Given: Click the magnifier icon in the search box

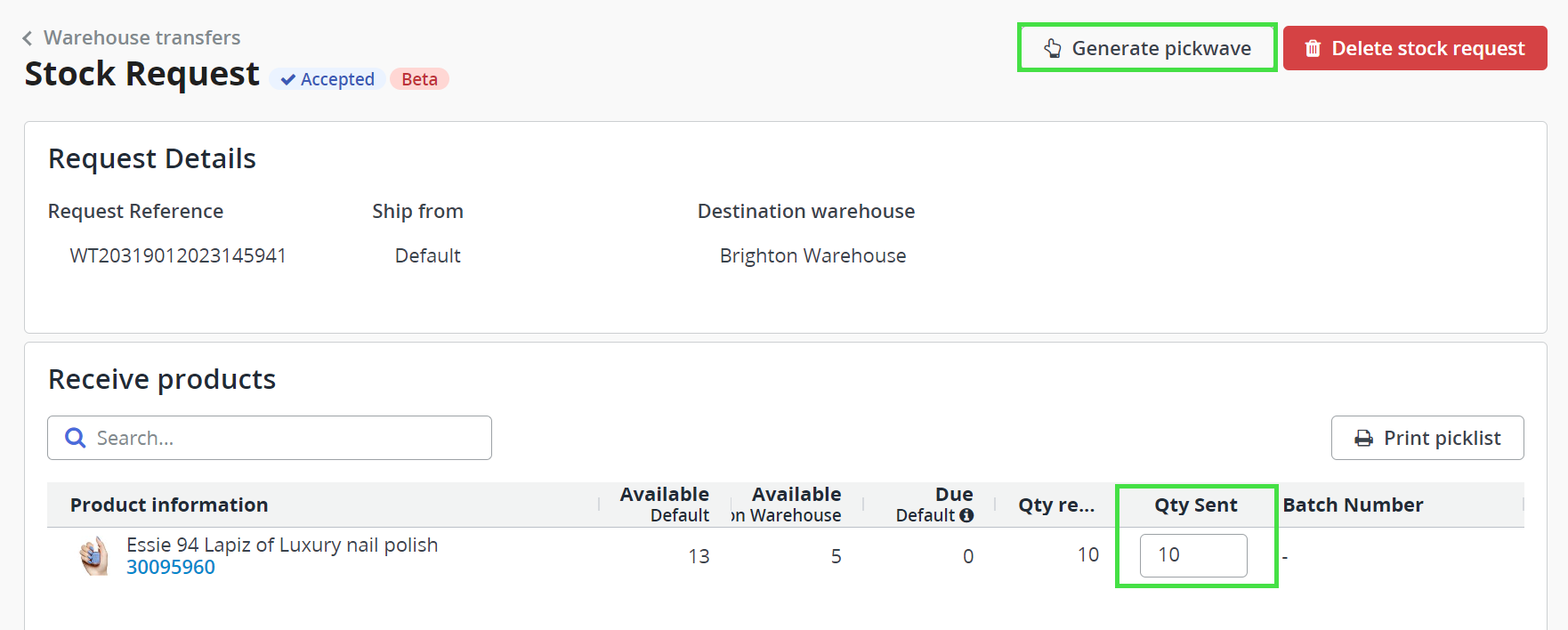Looking at the screenshot, I should (x=76, y=438).
